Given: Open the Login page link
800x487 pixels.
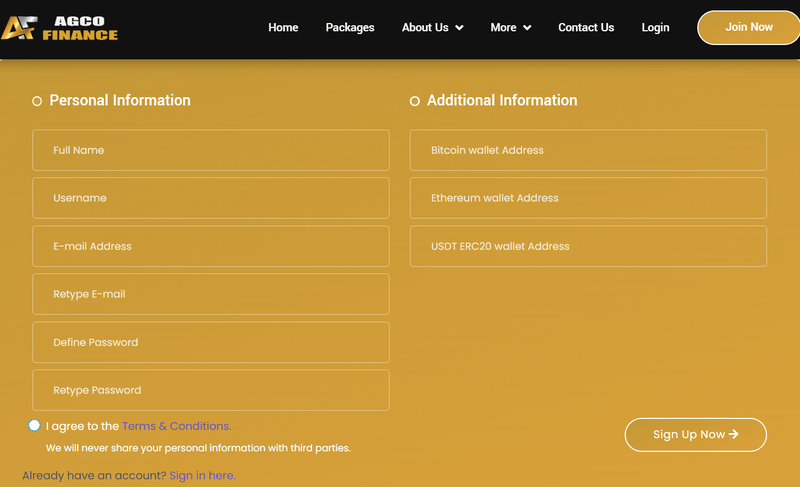Looking at the screenshot, I should click(655, 28).
